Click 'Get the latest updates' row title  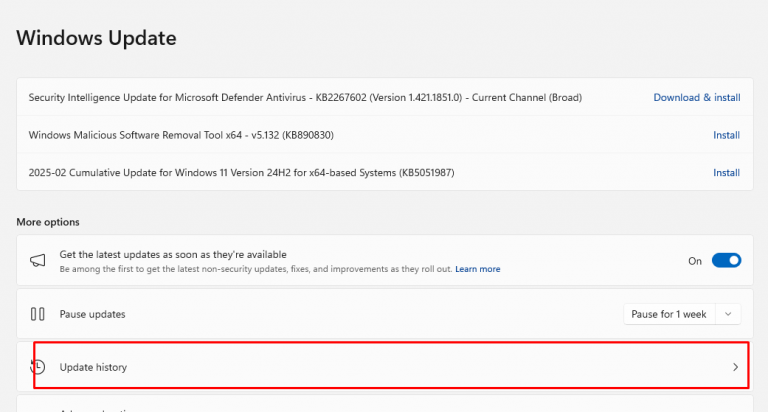(173, 255)
